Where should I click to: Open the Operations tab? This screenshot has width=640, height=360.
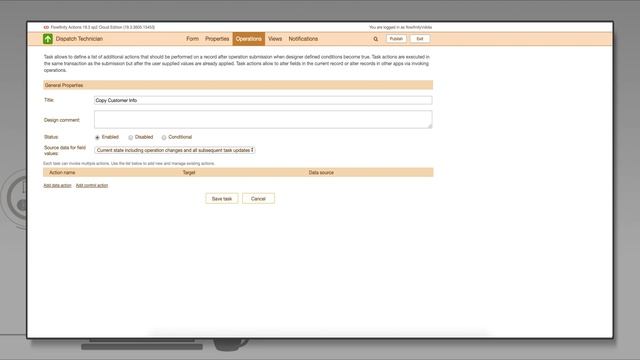click(x=249, y=39)
